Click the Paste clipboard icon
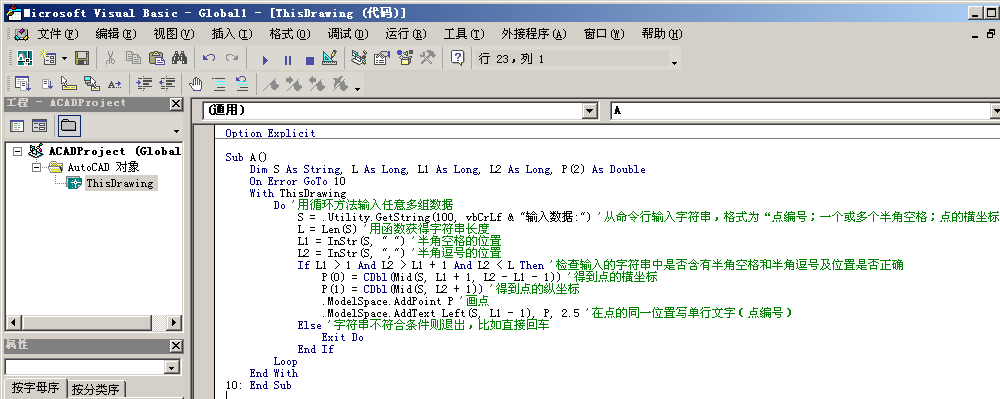This screenshot has width=1000, height=399. [x=156, y=59]
